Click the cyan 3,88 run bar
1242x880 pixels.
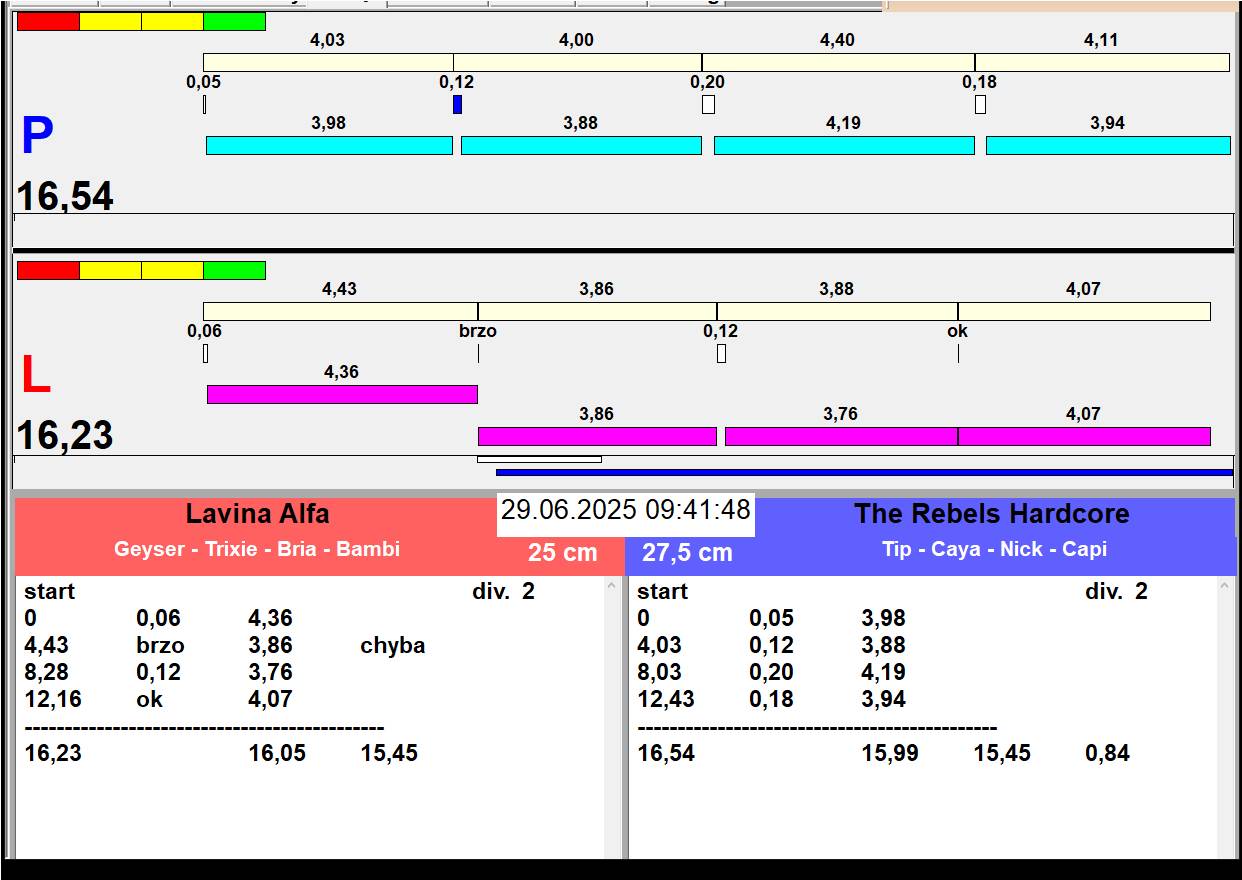[x=581, y=145]
